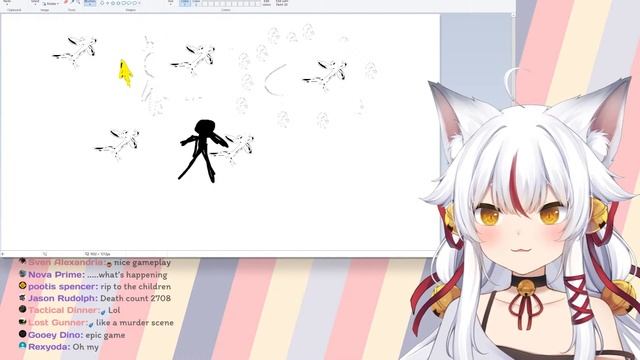640x360 pixels.
Task: Click the Edit colors button
Action: [267, 3]
